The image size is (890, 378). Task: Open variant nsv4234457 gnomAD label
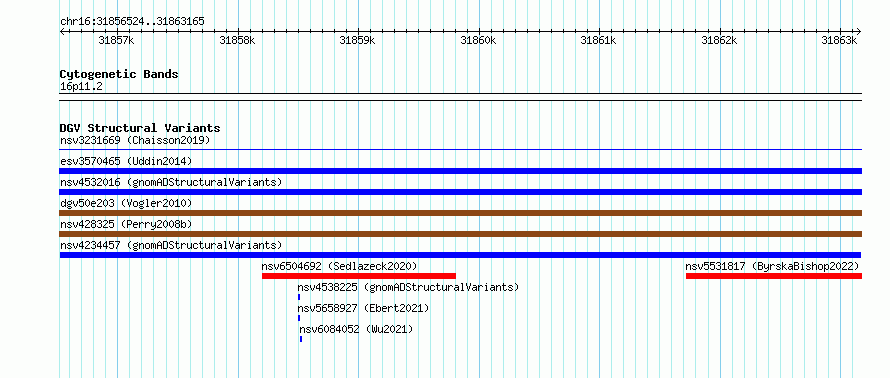click(171, 245)
